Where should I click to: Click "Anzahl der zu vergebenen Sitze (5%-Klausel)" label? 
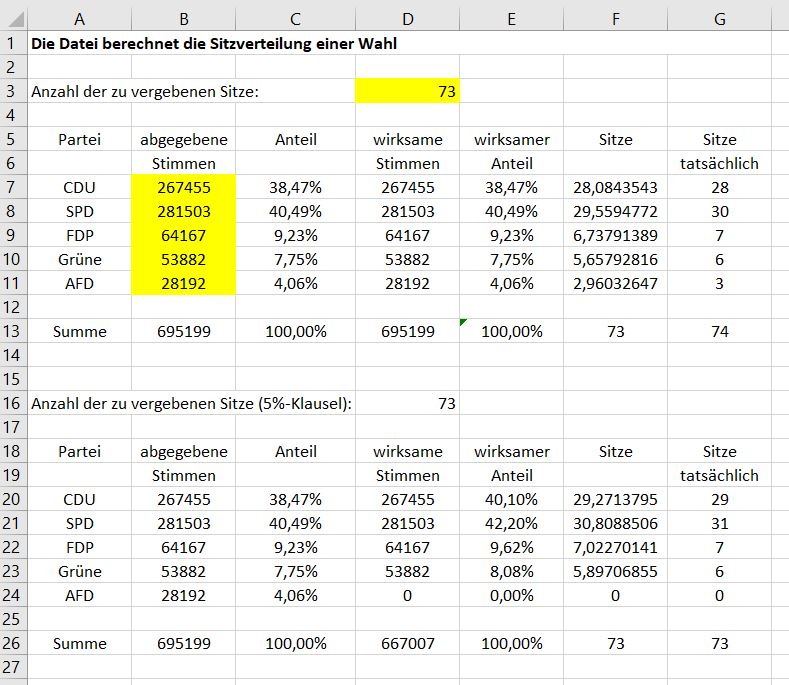pyautogui.click(x=191, y=403)
